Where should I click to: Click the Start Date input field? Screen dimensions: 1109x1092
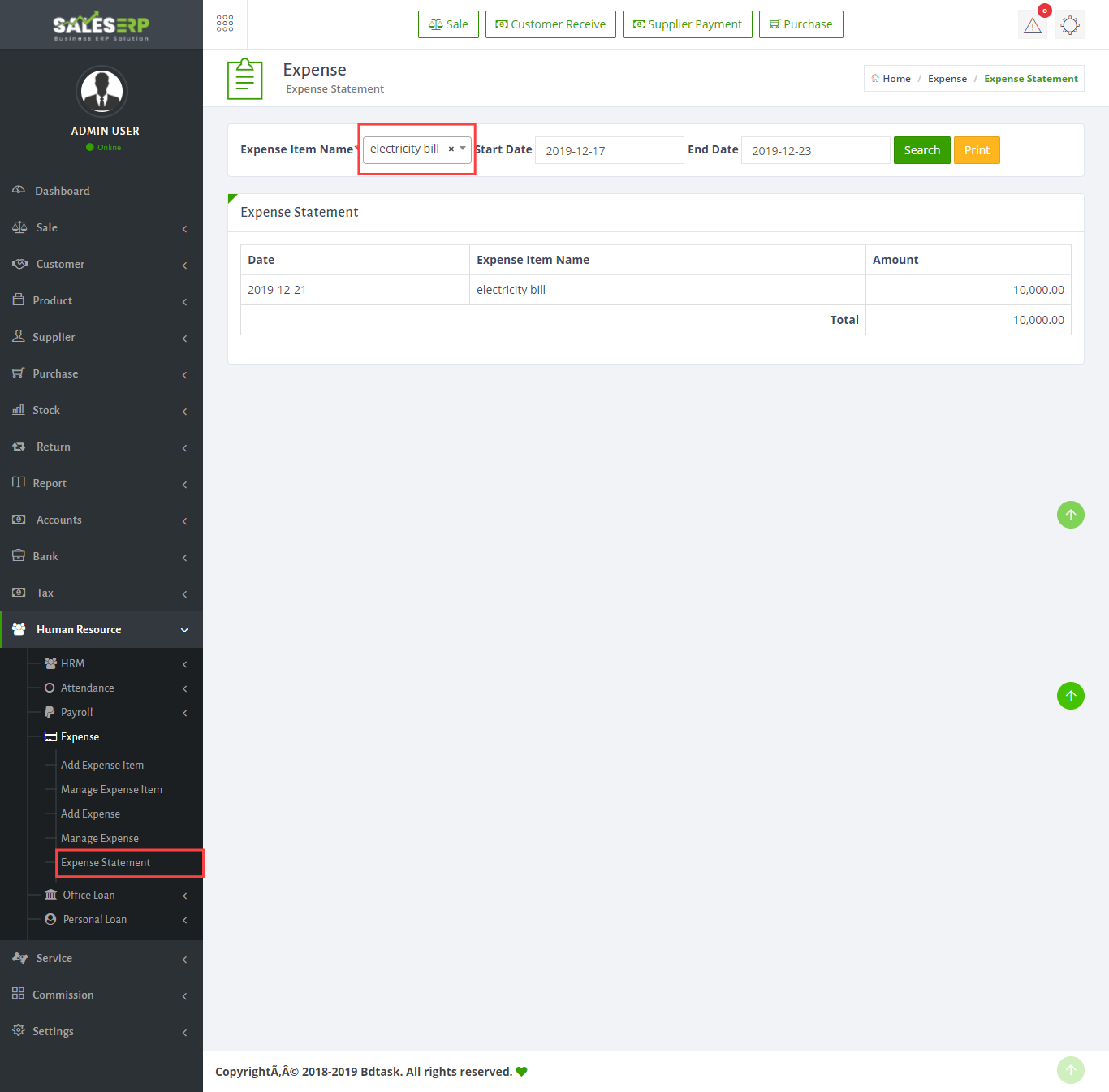(609, 150)
